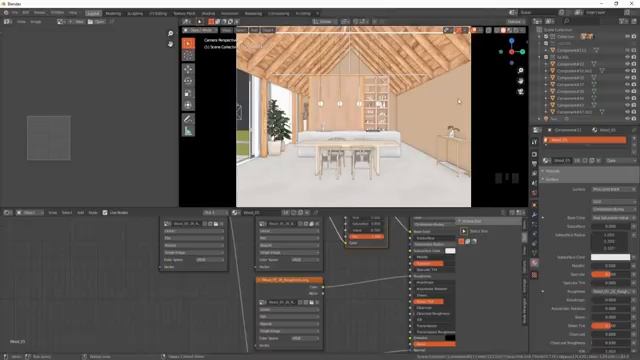Open the Object dropdown in node editor header

[30, 213]
